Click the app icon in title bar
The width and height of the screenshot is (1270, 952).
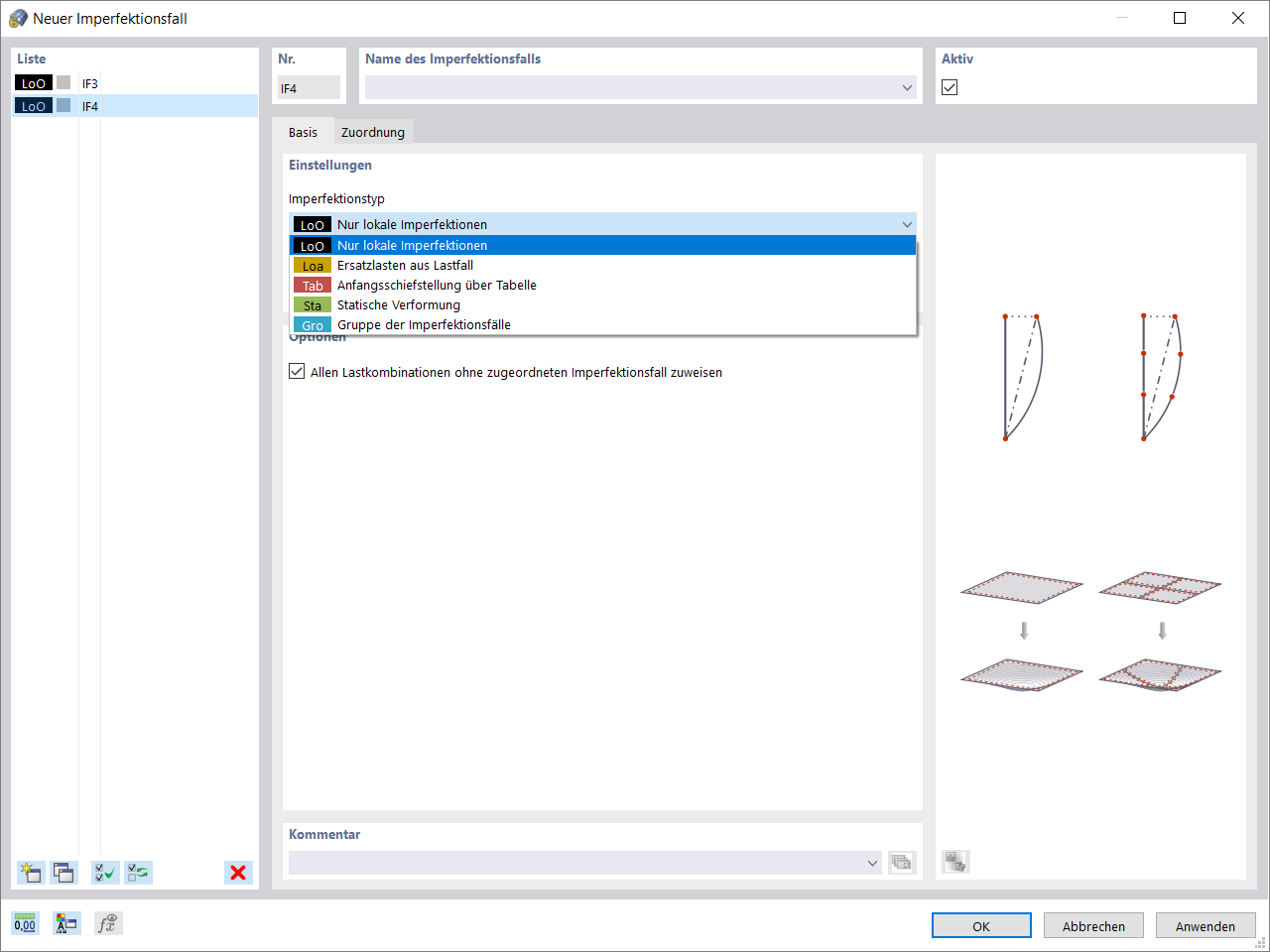coord(18,18)
